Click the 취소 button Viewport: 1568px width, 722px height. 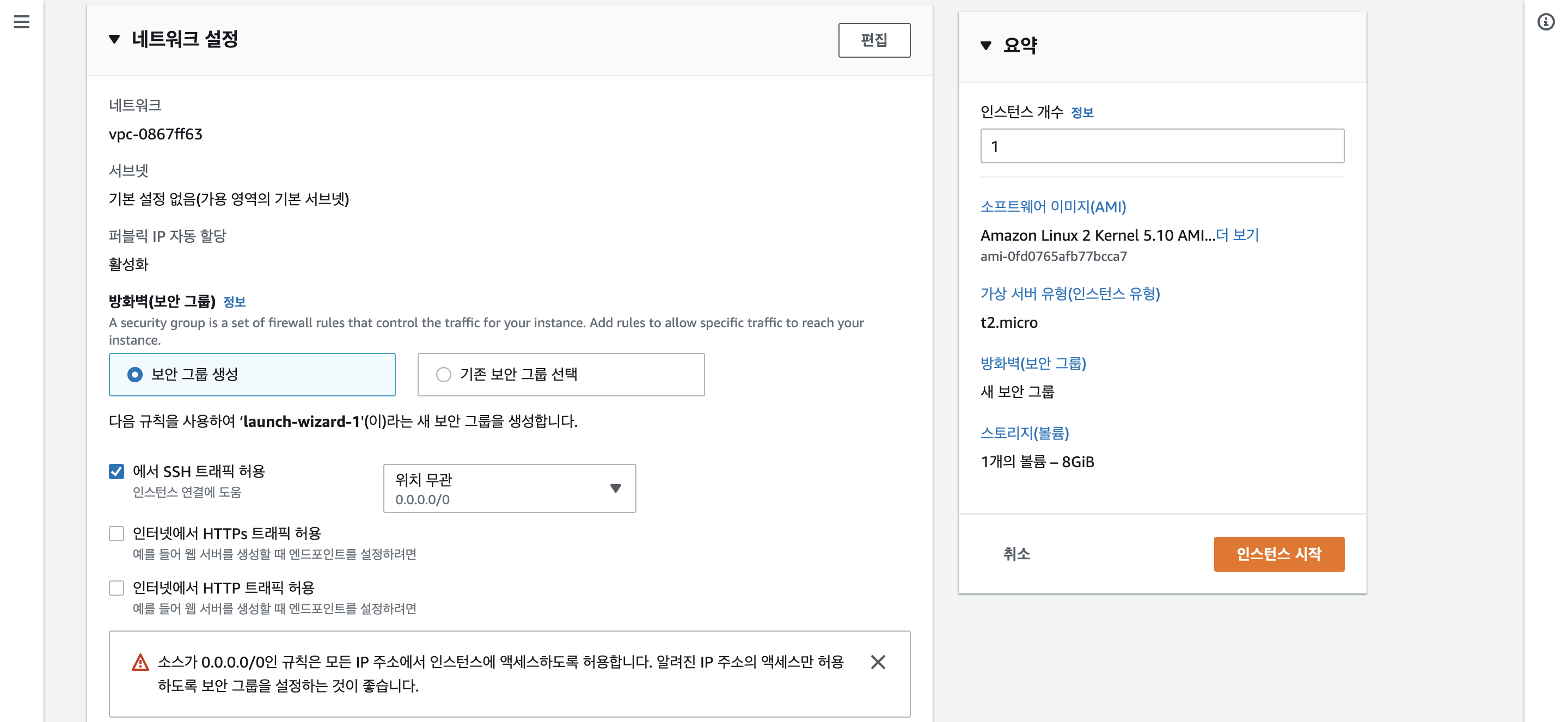pyautogui.click(x=1016, y=554)
